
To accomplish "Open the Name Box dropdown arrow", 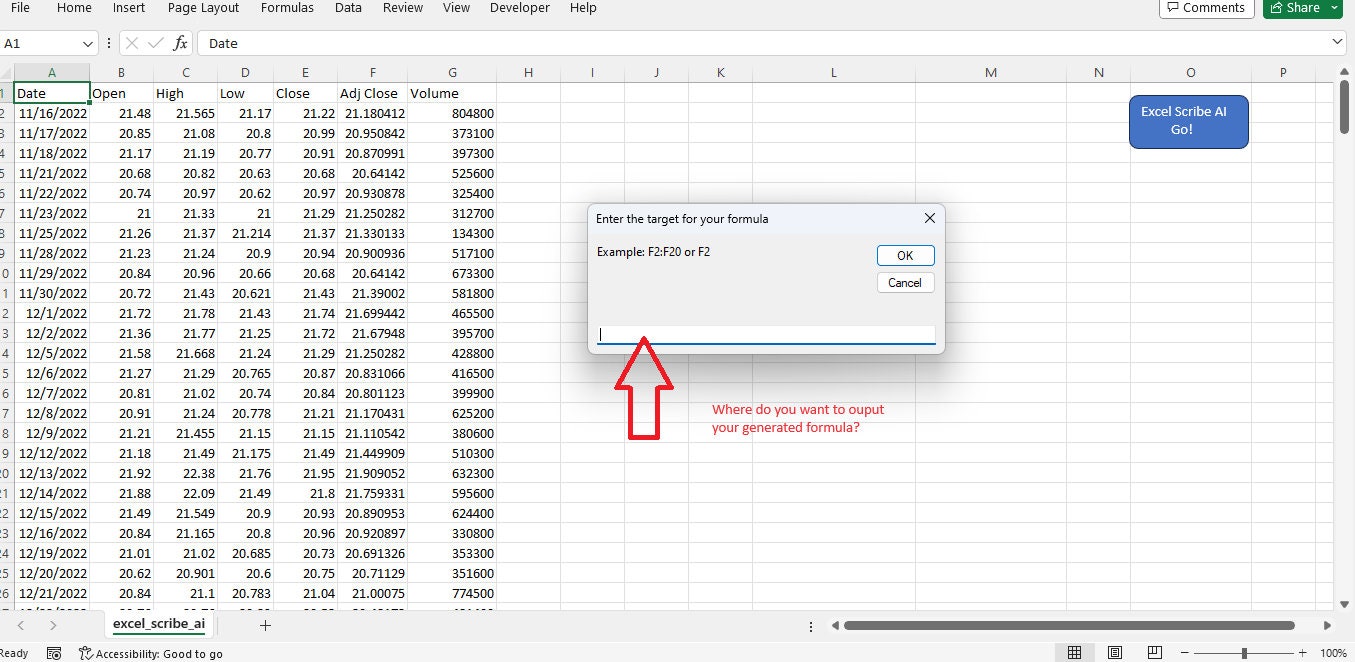I will [x=88, y=43].
